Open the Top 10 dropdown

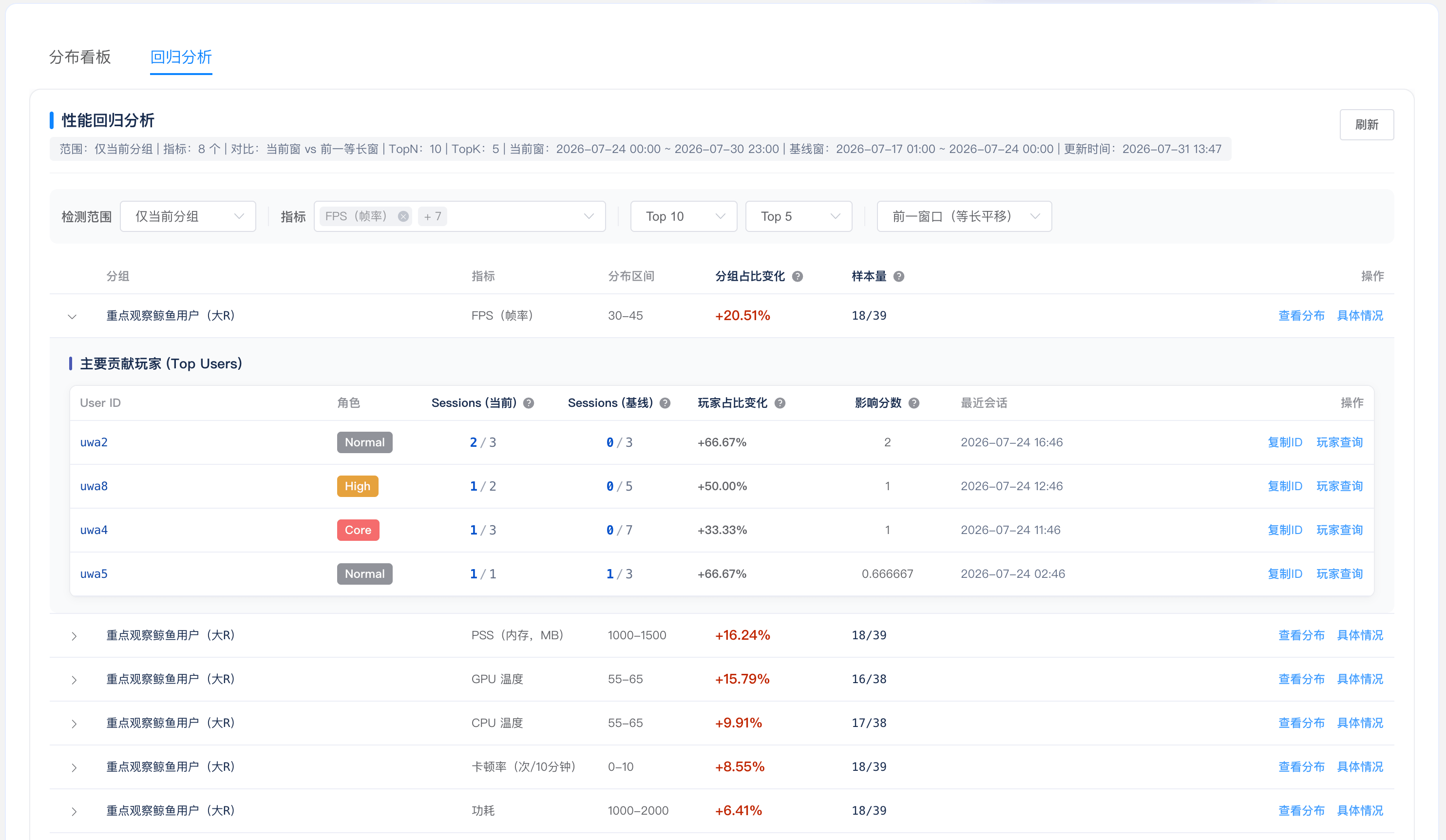tap(684, 216)
